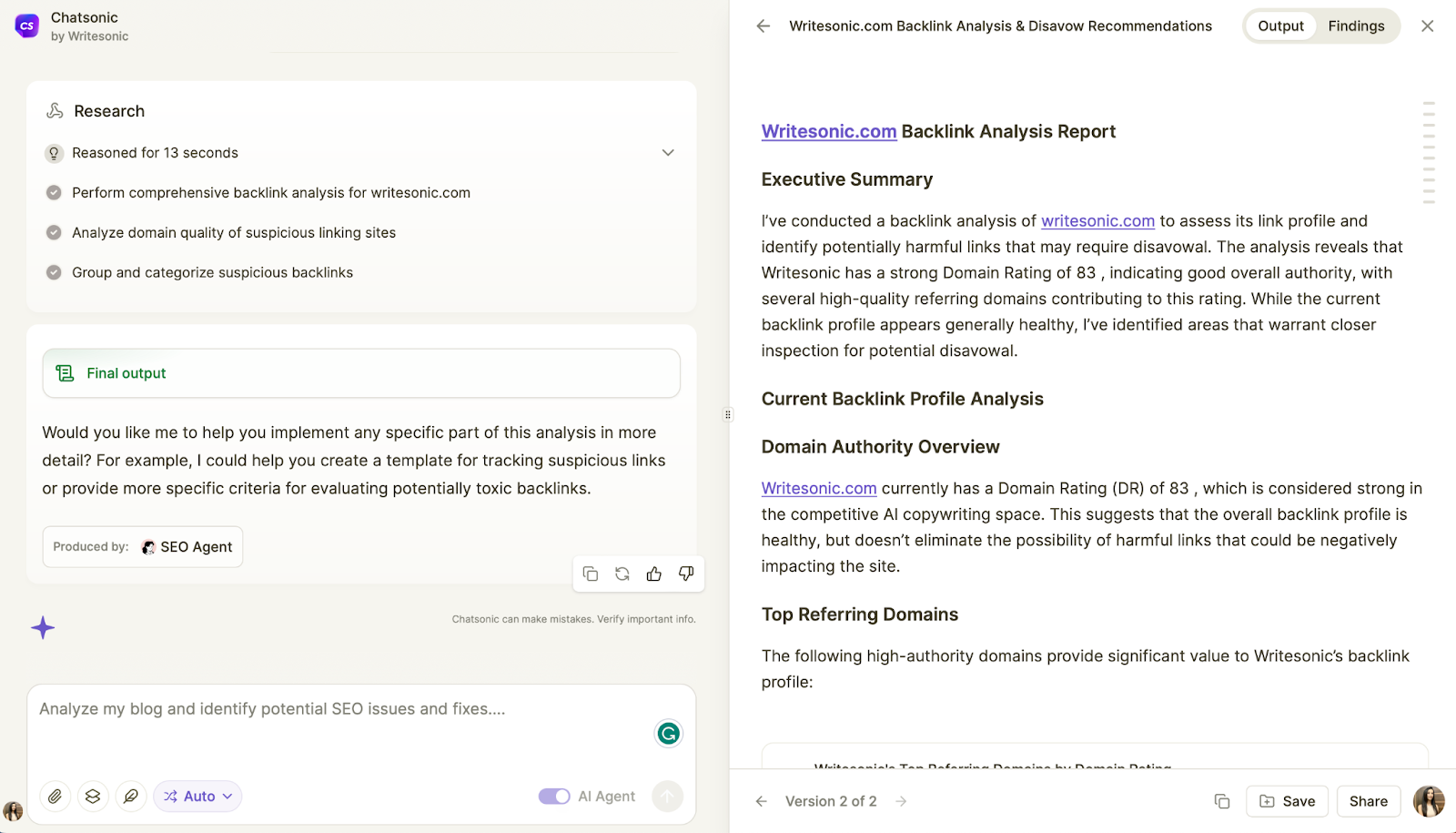Image resolution: width=1456 pixels, height=833 pixels.
Task: Click the Research section icon
Action: 55,111
